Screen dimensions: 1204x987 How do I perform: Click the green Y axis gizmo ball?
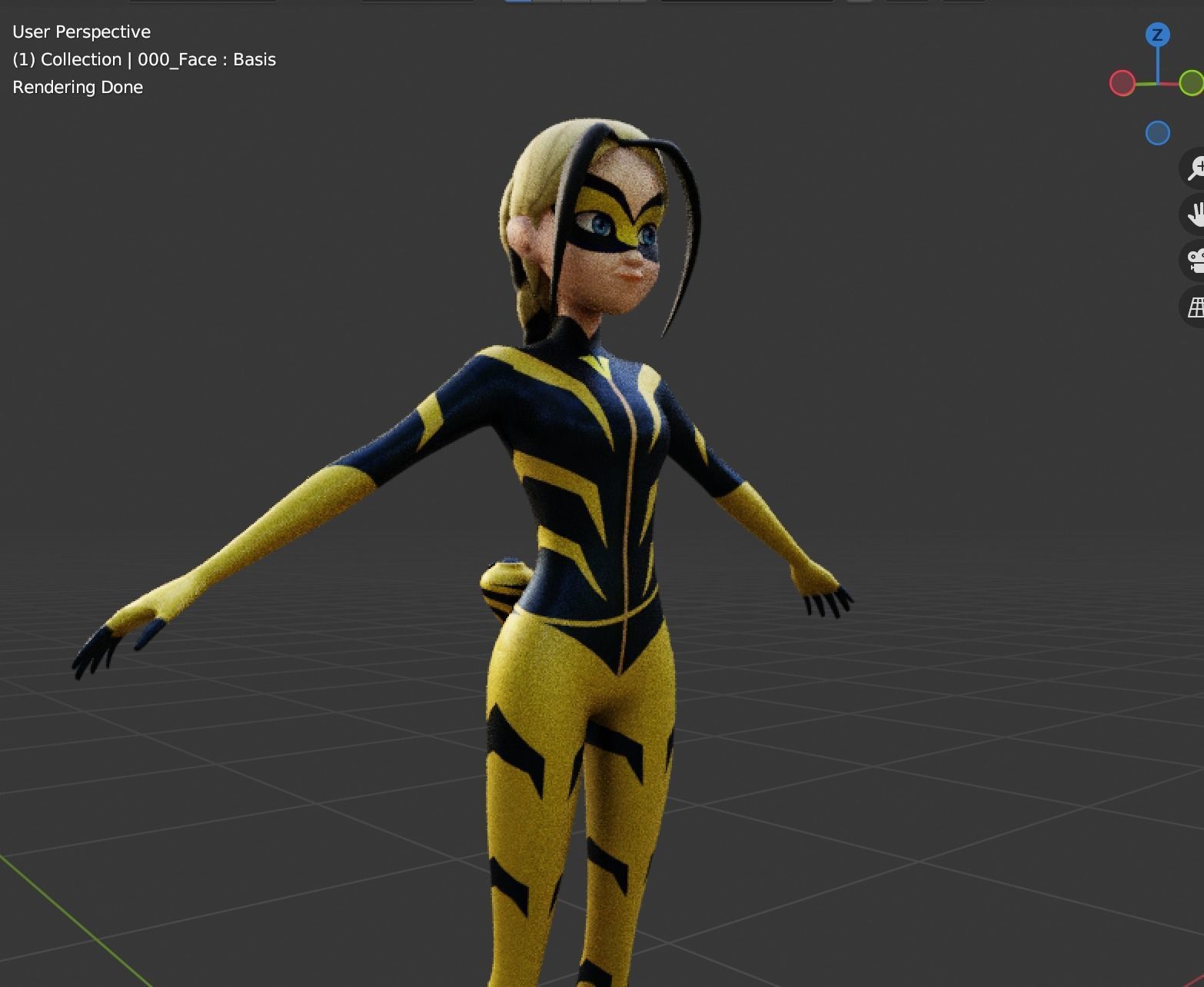coord(1190,82)
